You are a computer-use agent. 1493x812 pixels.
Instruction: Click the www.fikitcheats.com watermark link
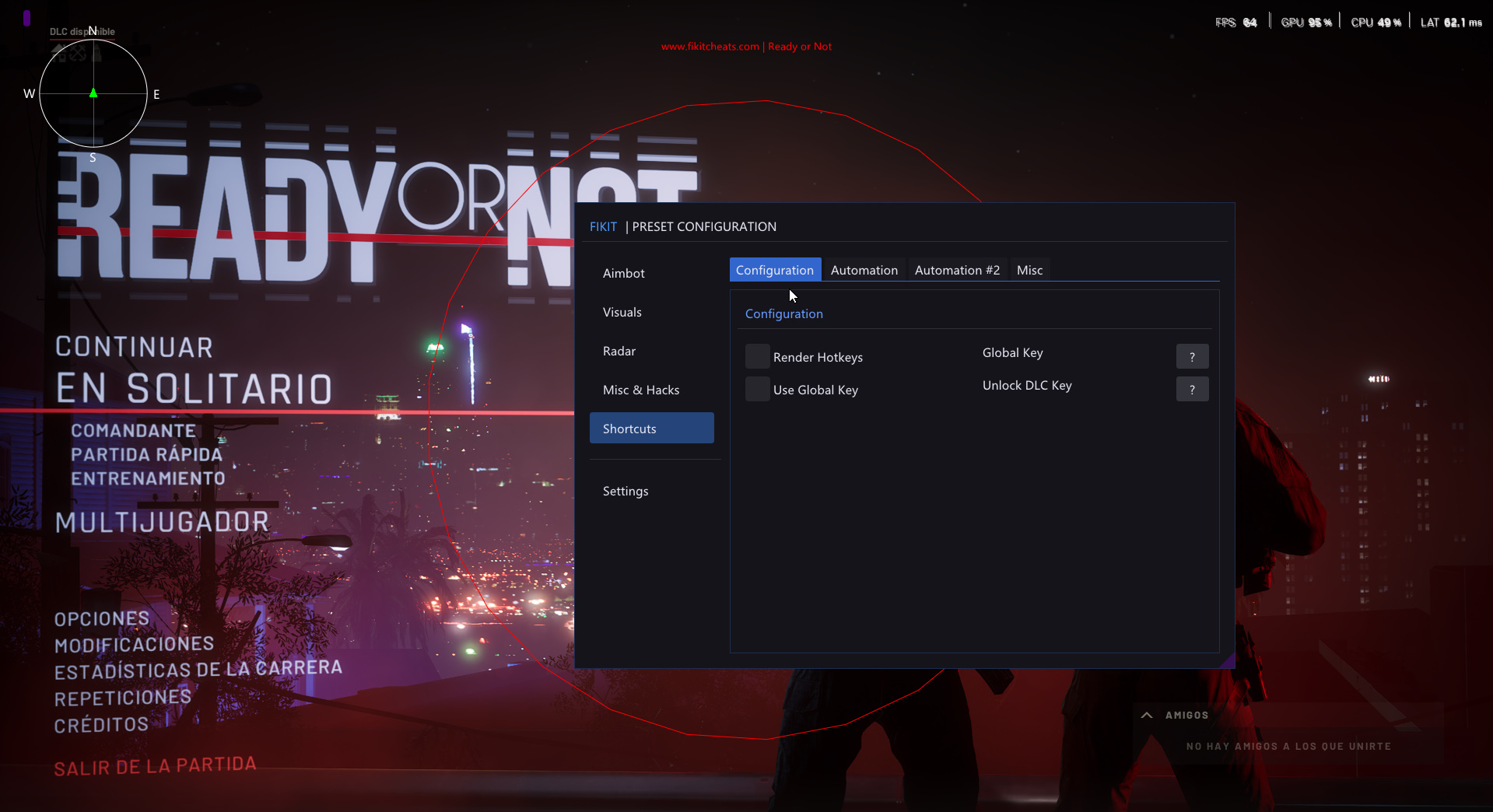709,46
